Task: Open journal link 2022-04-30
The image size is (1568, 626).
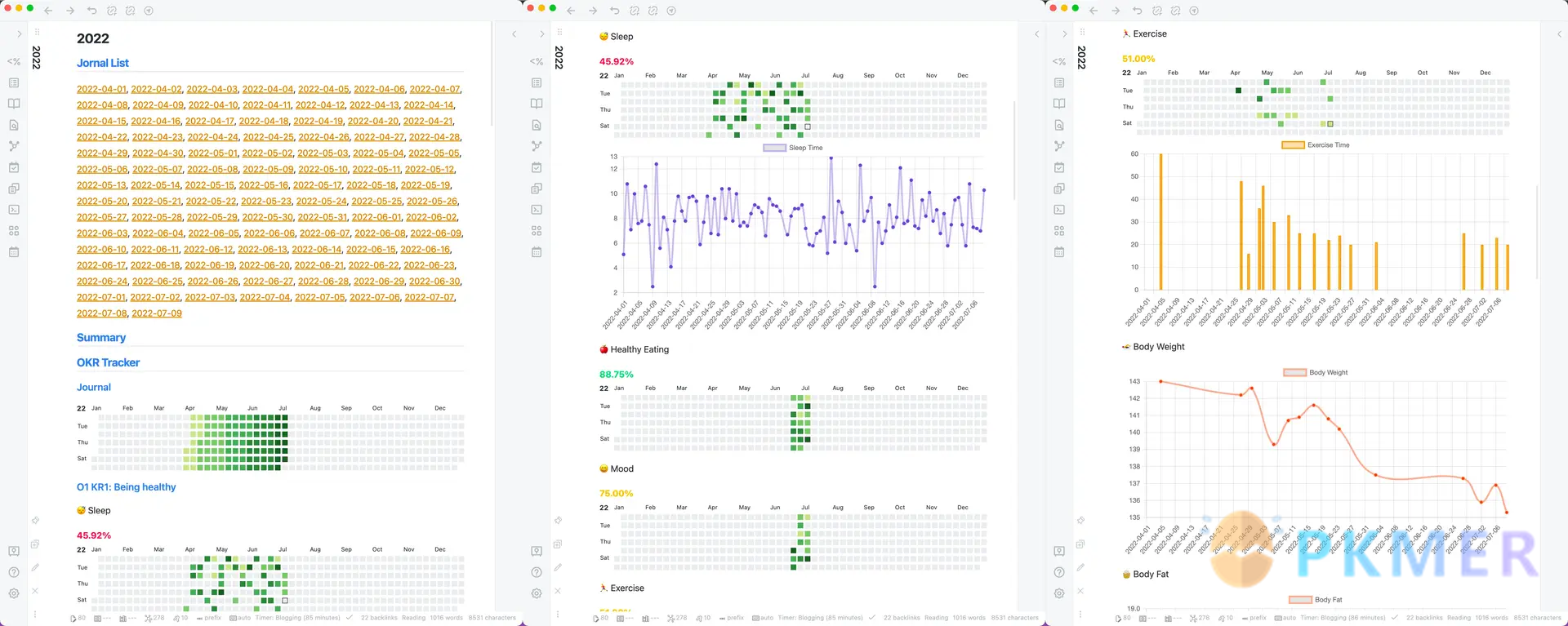Action: coord(158,153)
